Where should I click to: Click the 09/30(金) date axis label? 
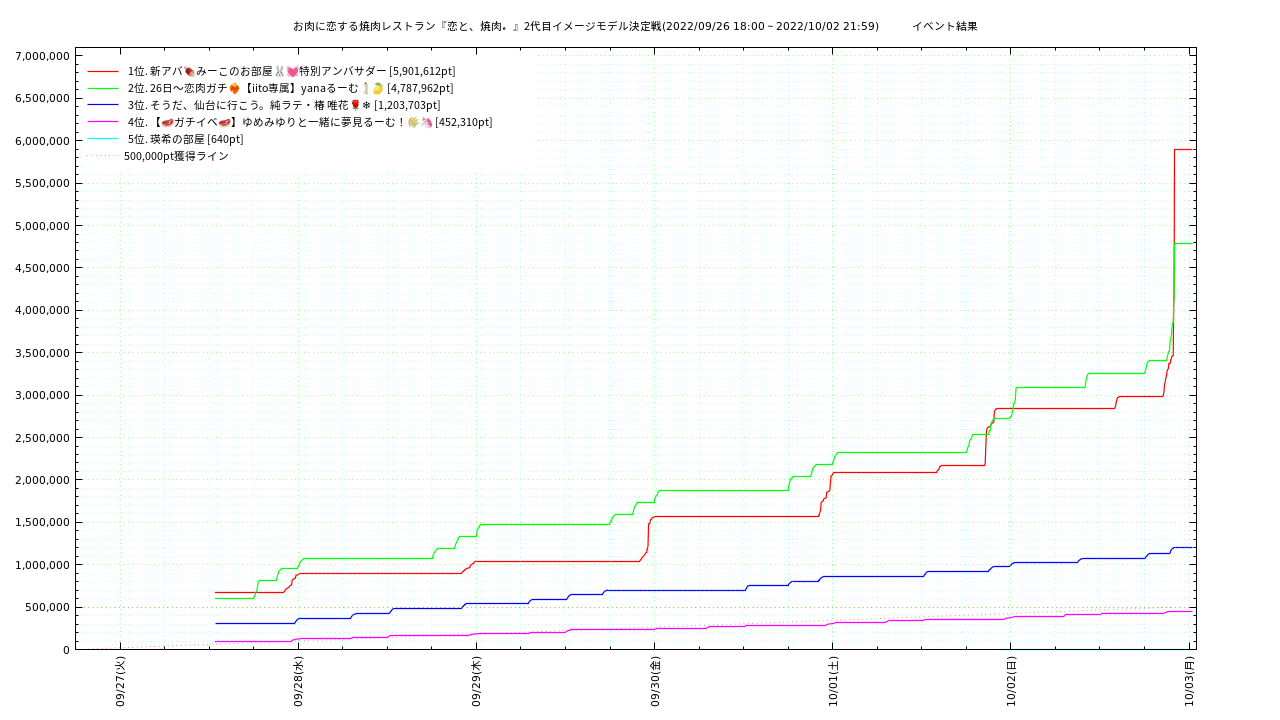[x=655, y=682]
